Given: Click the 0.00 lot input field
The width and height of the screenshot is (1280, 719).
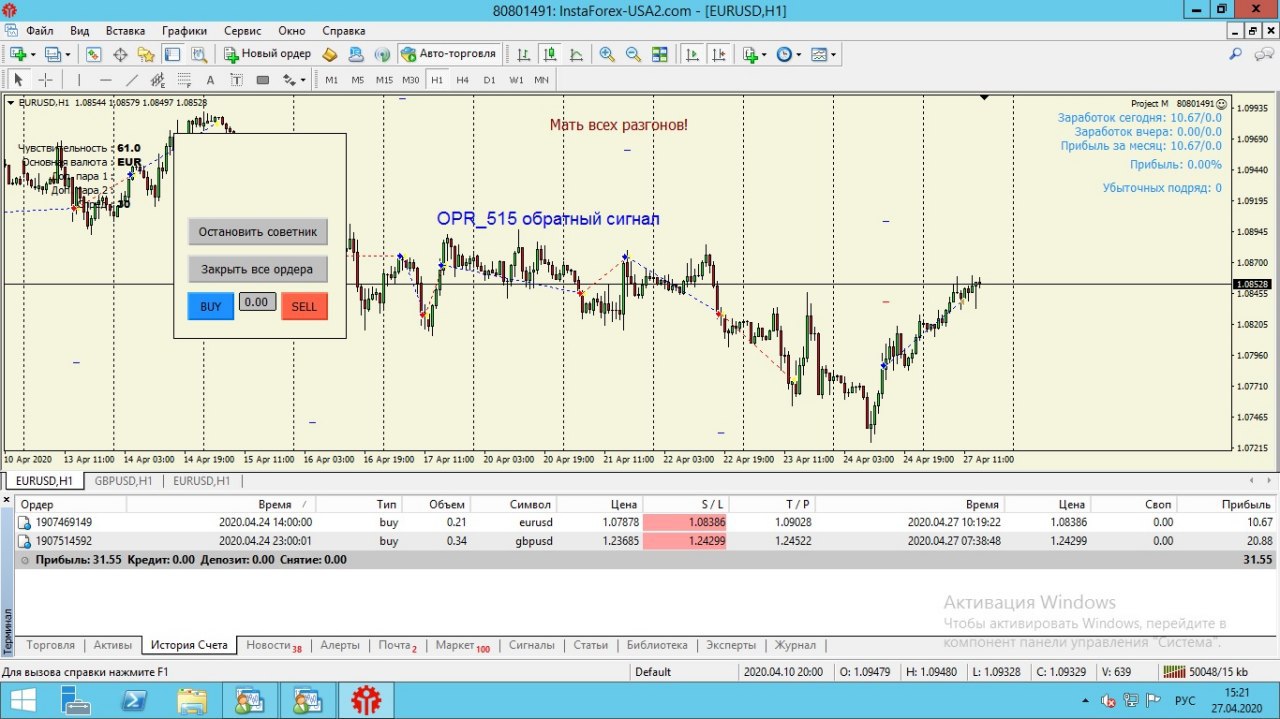Looking at the screenshot, I should click(257, 301).
